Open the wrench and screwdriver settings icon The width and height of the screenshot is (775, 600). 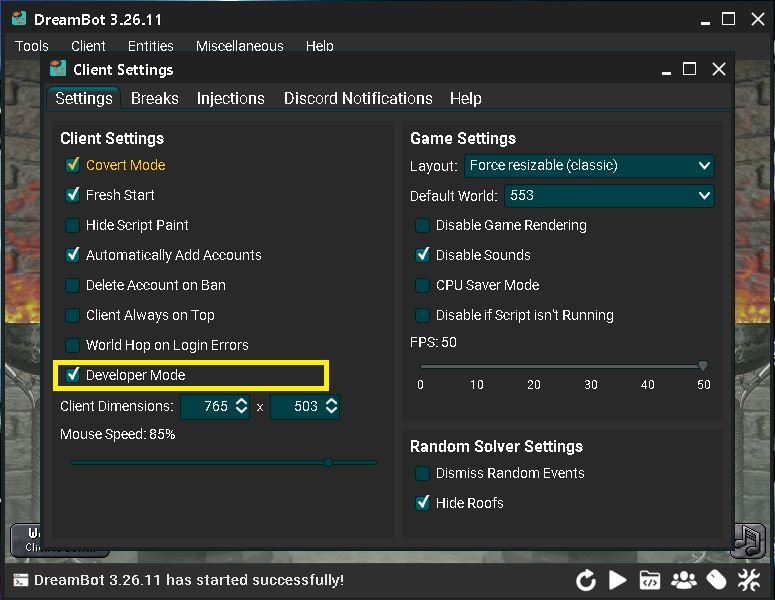tap(749, 580)
